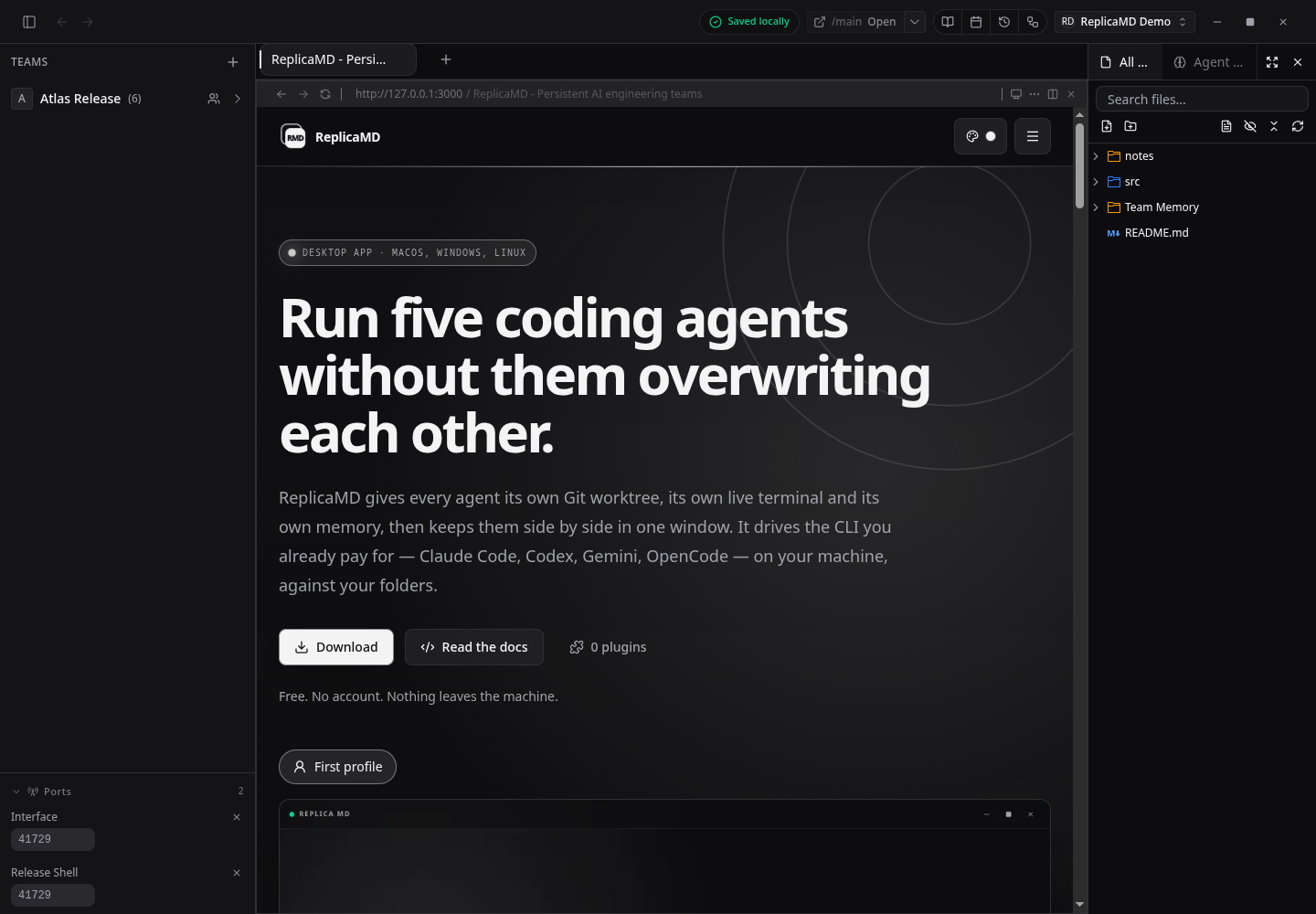Switch to the Agent tab

click(1208, 62)
